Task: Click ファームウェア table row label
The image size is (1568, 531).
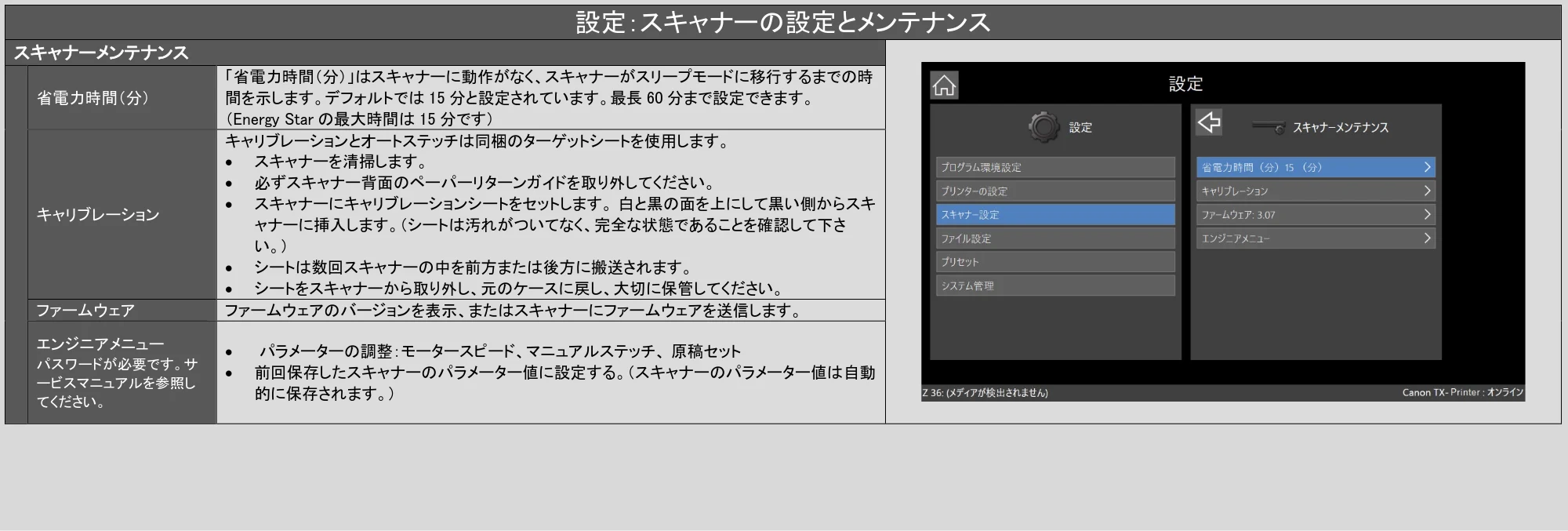Action: point(85,311)
